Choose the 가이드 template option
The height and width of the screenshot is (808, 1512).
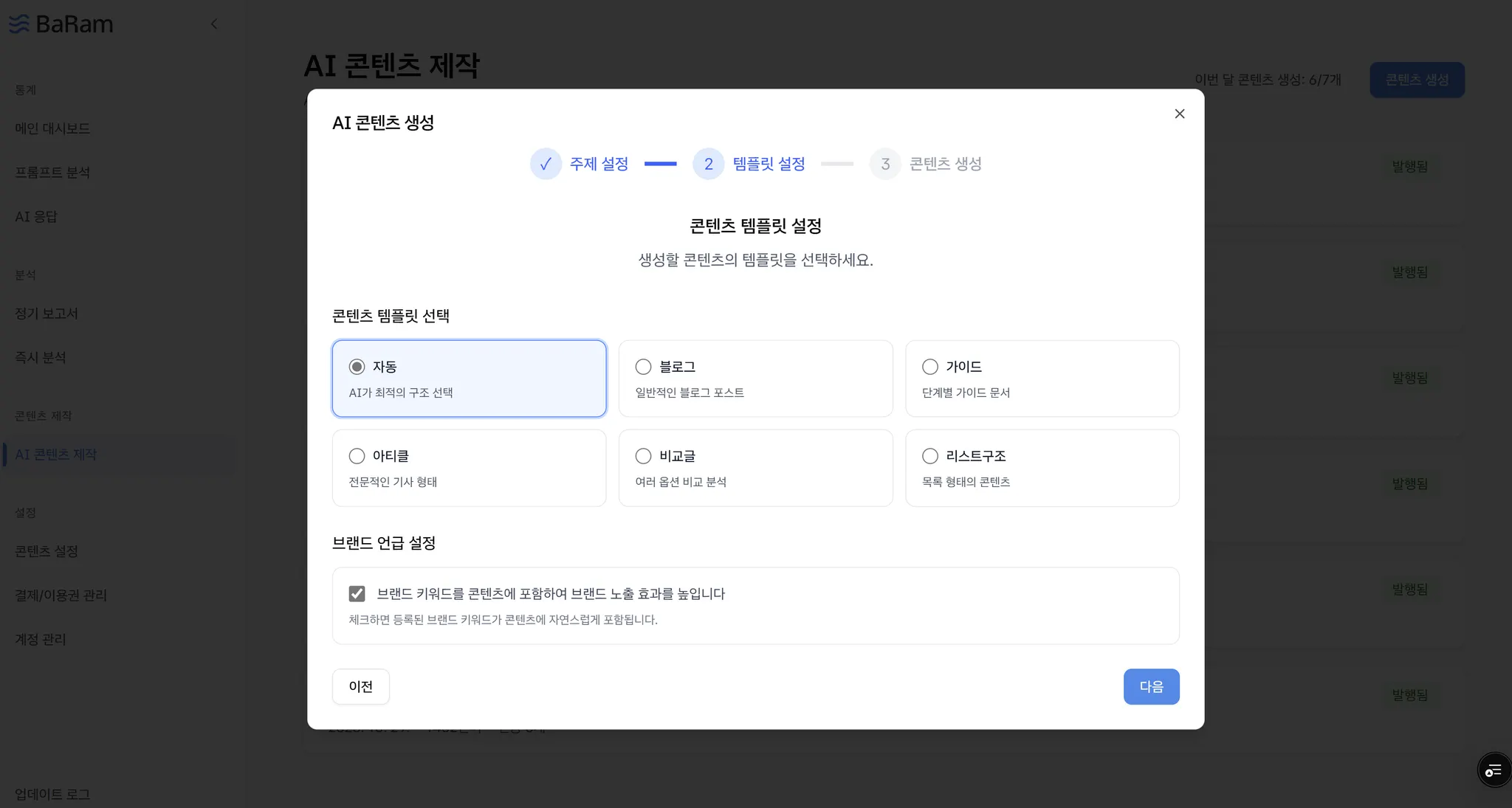930,367
